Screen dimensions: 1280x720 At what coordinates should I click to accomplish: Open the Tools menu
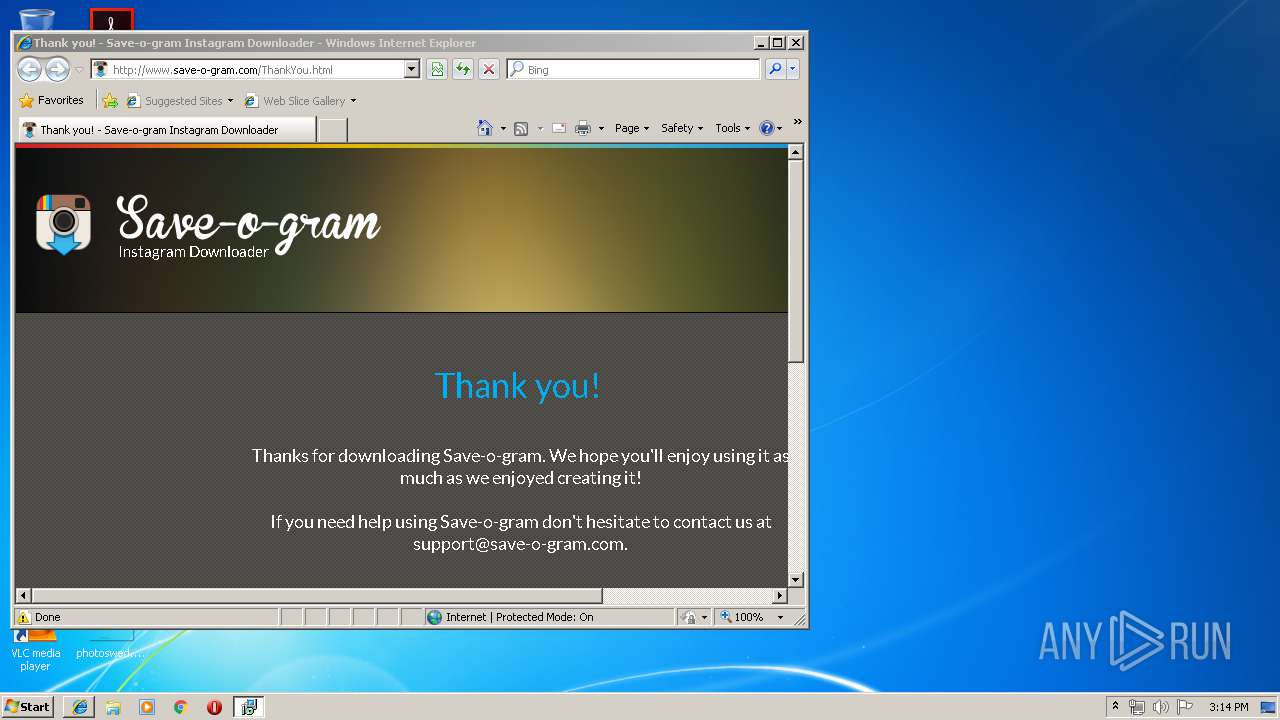point(732,128)
